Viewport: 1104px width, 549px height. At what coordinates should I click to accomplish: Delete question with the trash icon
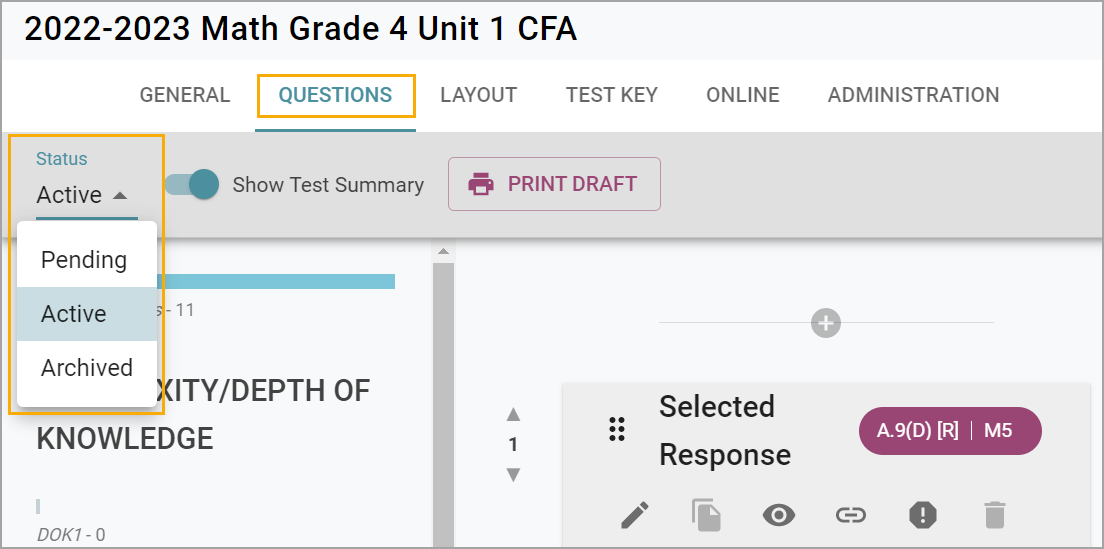994,515
